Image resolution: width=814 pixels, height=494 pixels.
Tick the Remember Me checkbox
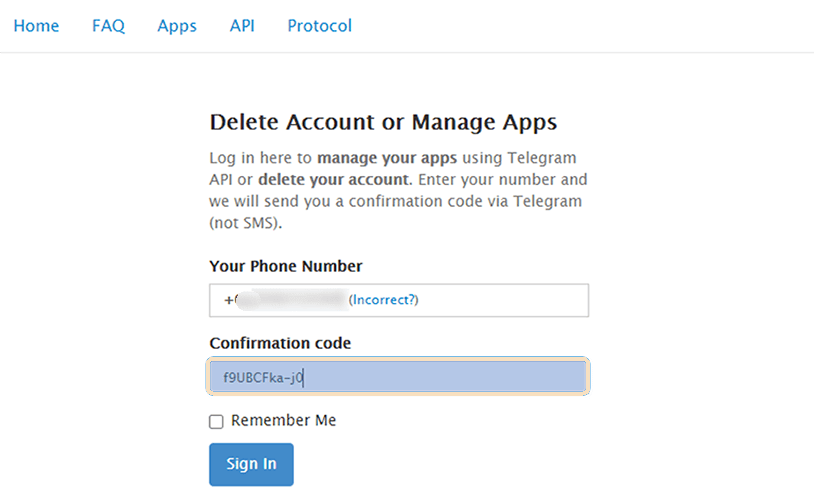pos(216,421)
